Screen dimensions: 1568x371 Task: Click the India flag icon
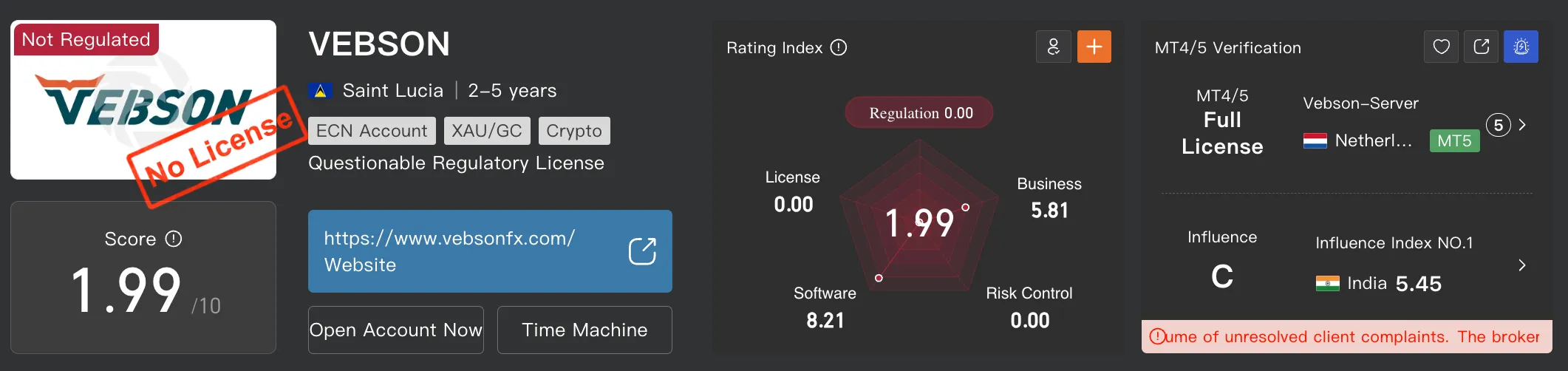tap(1328, 283)
